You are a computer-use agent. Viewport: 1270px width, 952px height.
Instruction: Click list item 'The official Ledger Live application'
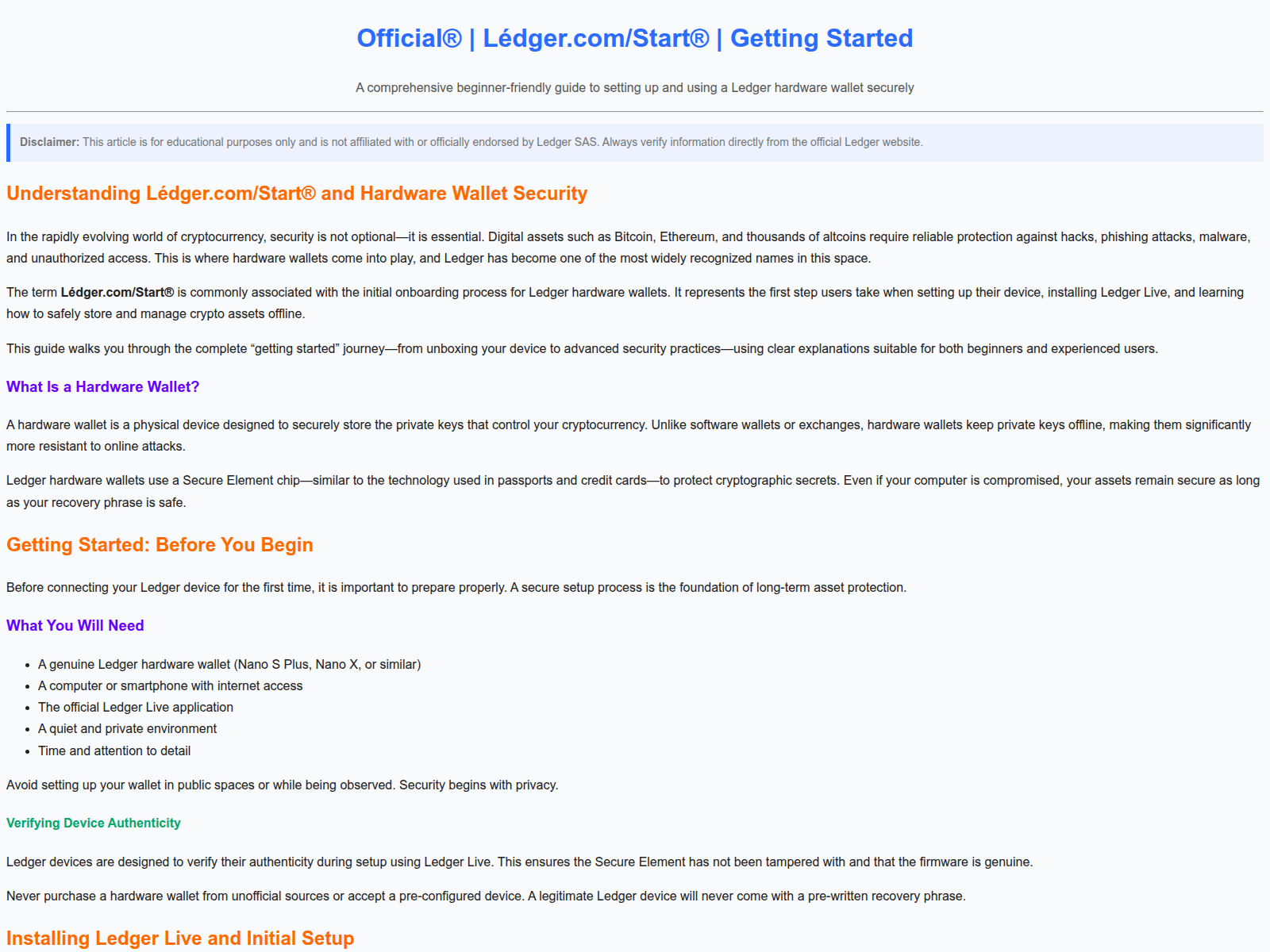click(x=136, y=707)
